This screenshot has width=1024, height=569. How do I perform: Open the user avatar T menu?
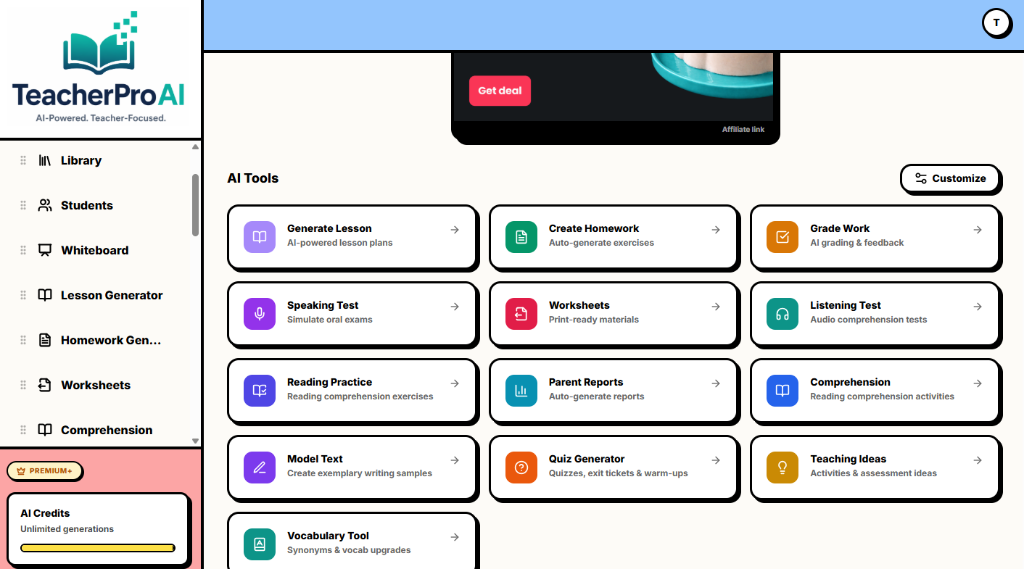point(996,23)
